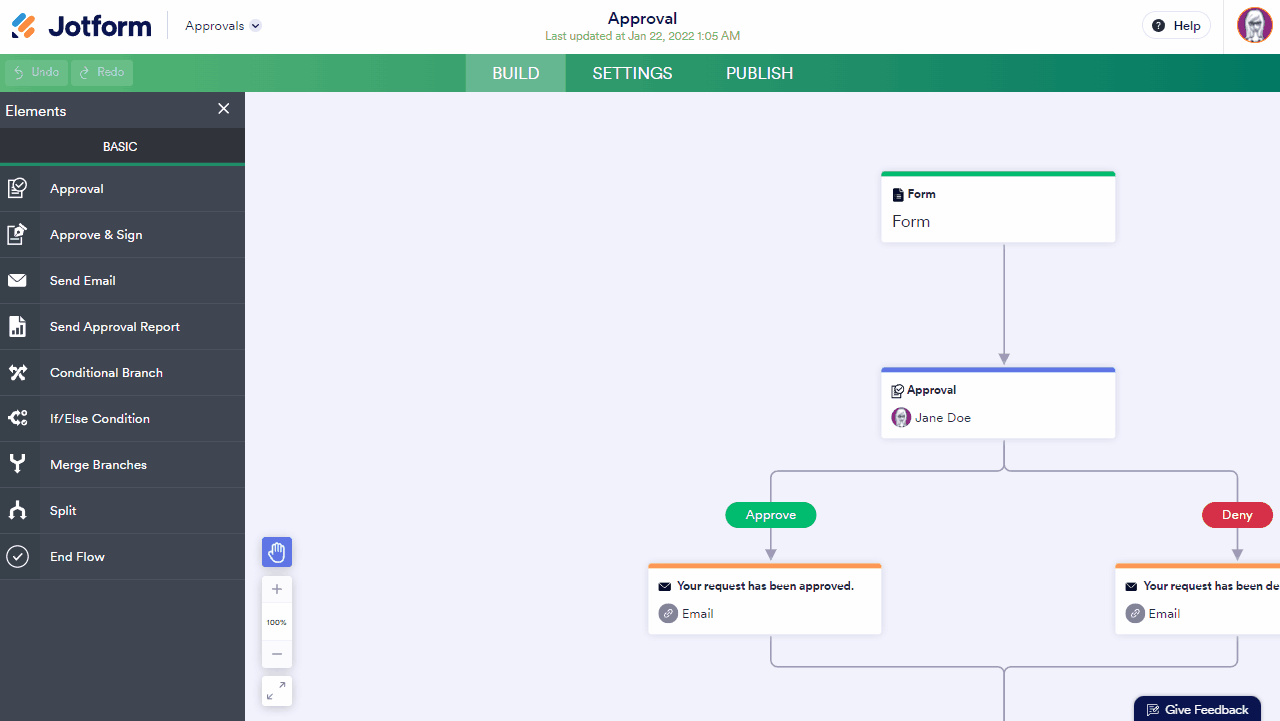
Task: Open the Approvals dropdown menu
Action: click(223, 26)
